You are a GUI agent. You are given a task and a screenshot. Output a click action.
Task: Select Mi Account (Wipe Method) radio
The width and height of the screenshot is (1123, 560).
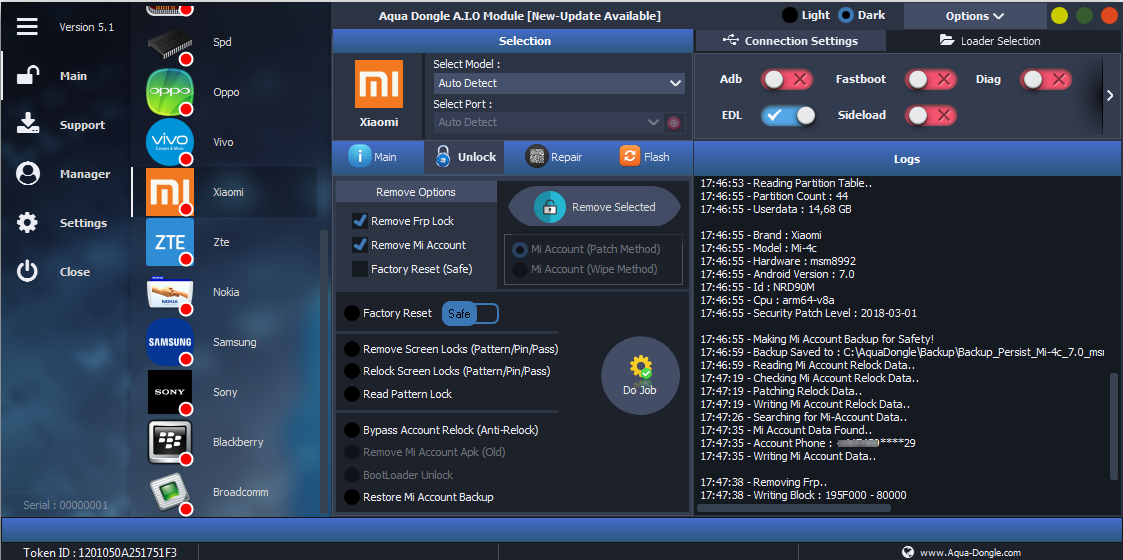tap(520, 269)
